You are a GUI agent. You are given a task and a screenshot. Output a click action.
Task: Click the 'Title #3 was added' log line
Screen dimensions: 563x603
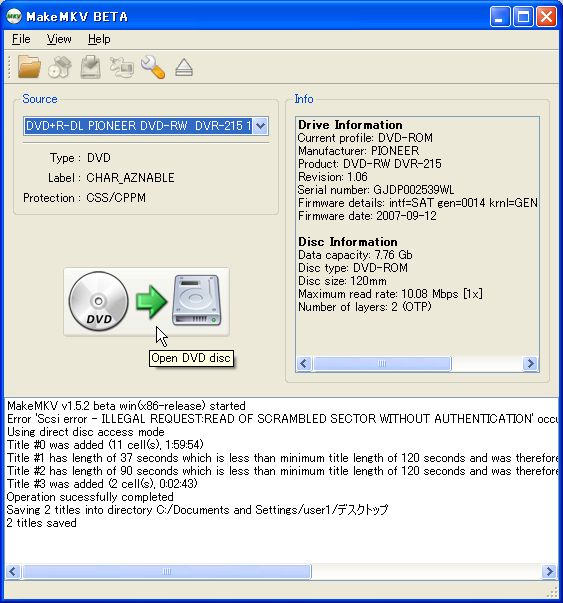[x=102, y=484]
